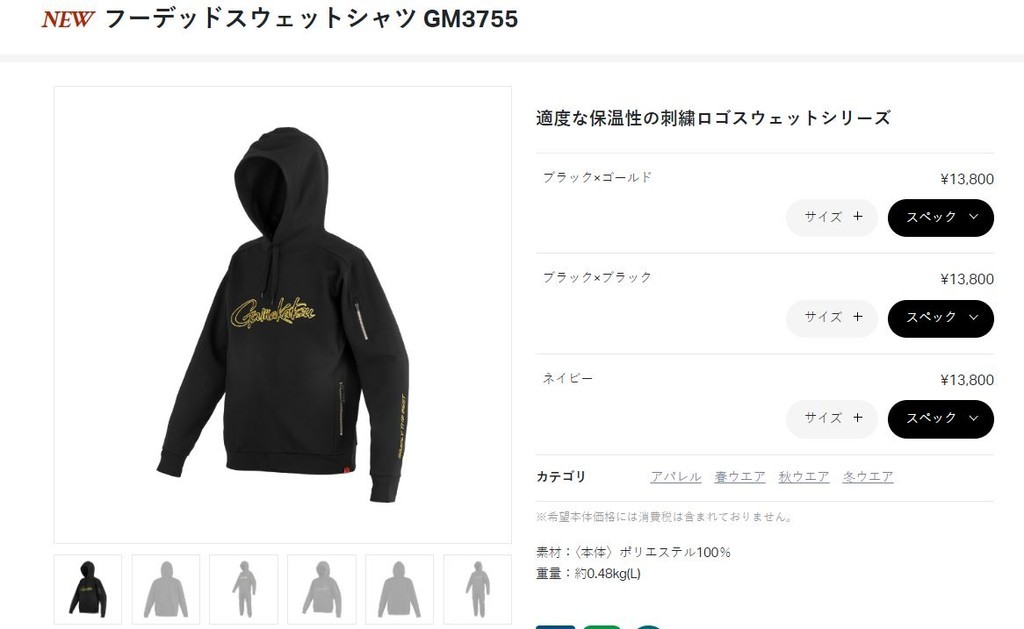Viewport: 1024px width, 629px height.
Task: Click the main hoodie product image
Action: coord(283,315)
